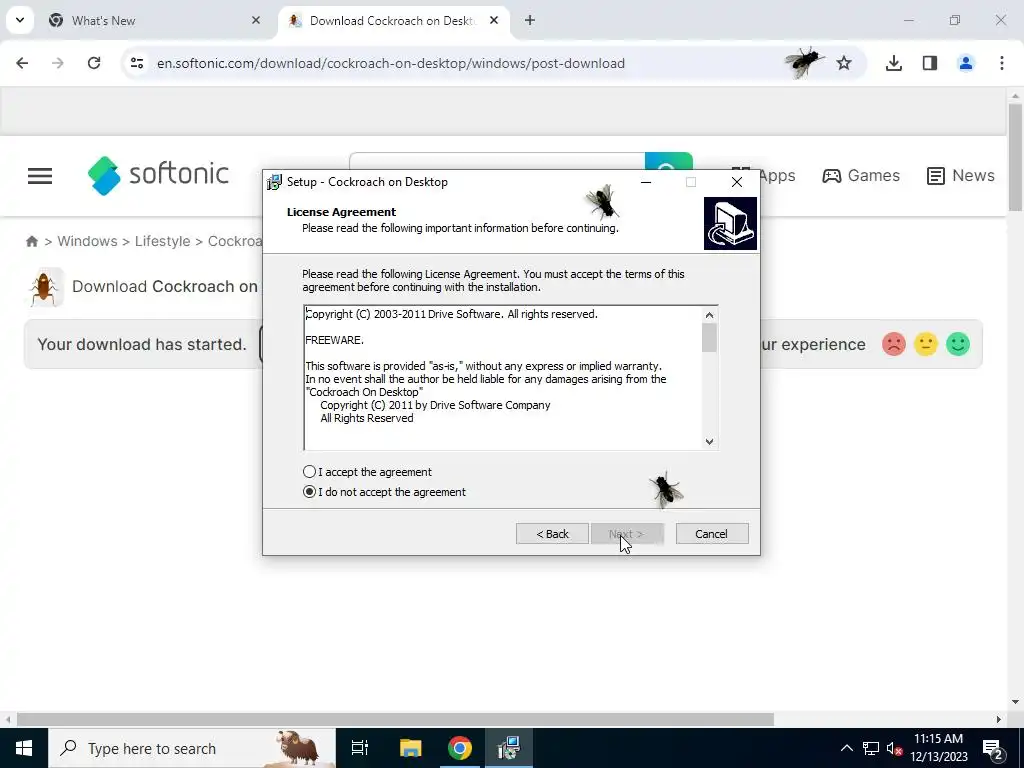This screenshot has width=1024, height=768.
Task: Click the taskbar search box
Action: pyautogui.click(x=191, y=748)
